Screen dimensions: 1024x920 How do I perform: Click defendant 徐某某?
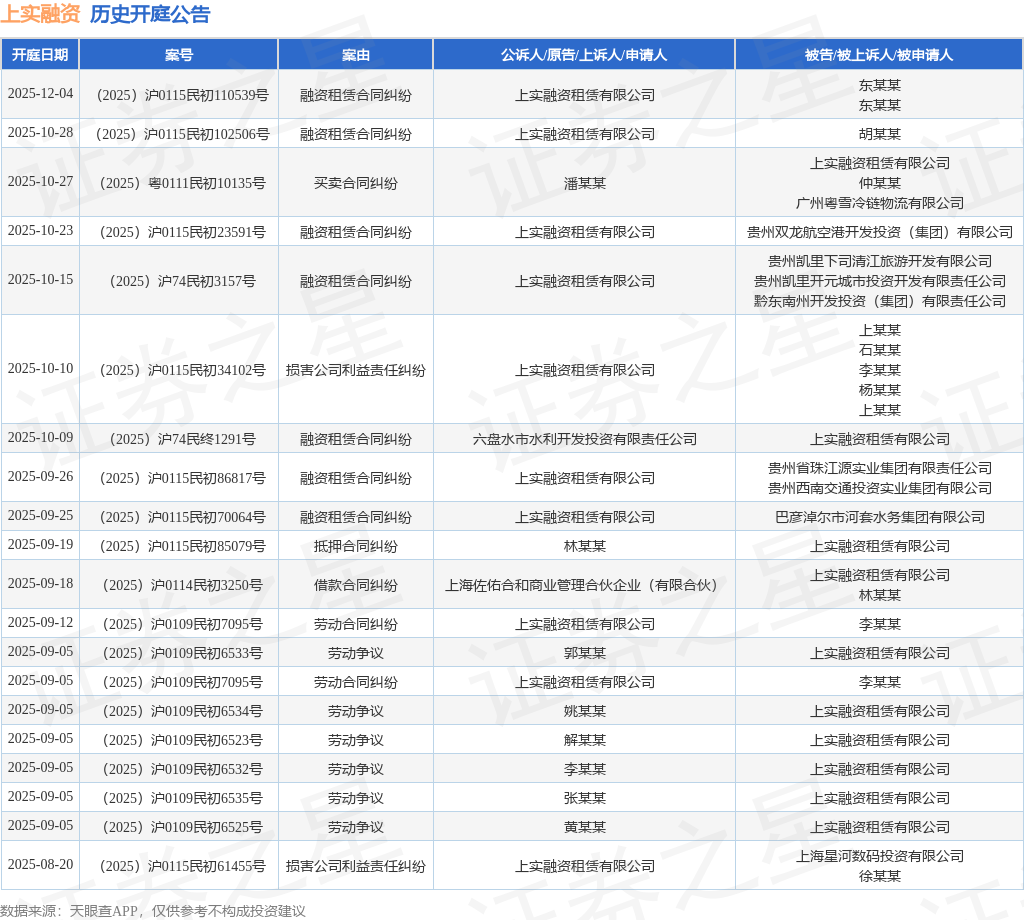pos(880,877)
